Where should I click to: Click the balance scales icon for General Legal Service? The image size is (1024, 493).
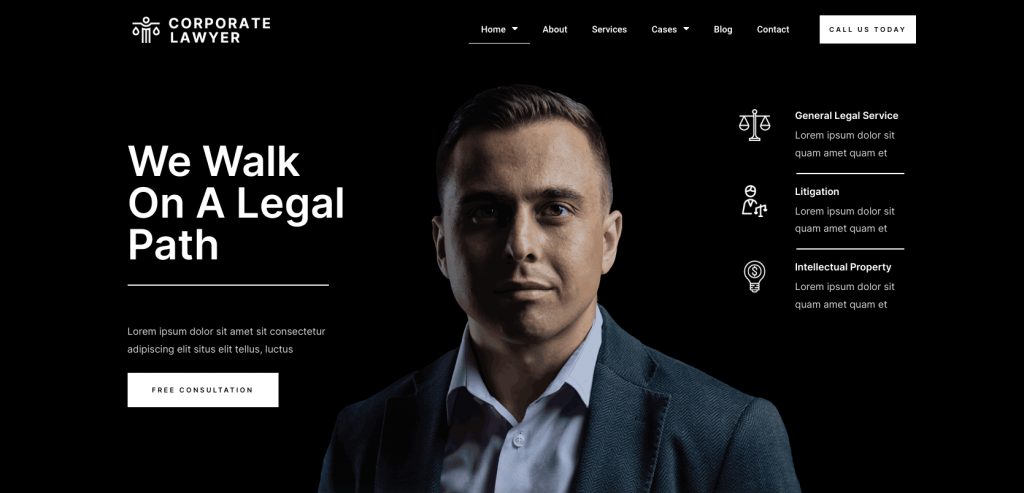point(754,125)
